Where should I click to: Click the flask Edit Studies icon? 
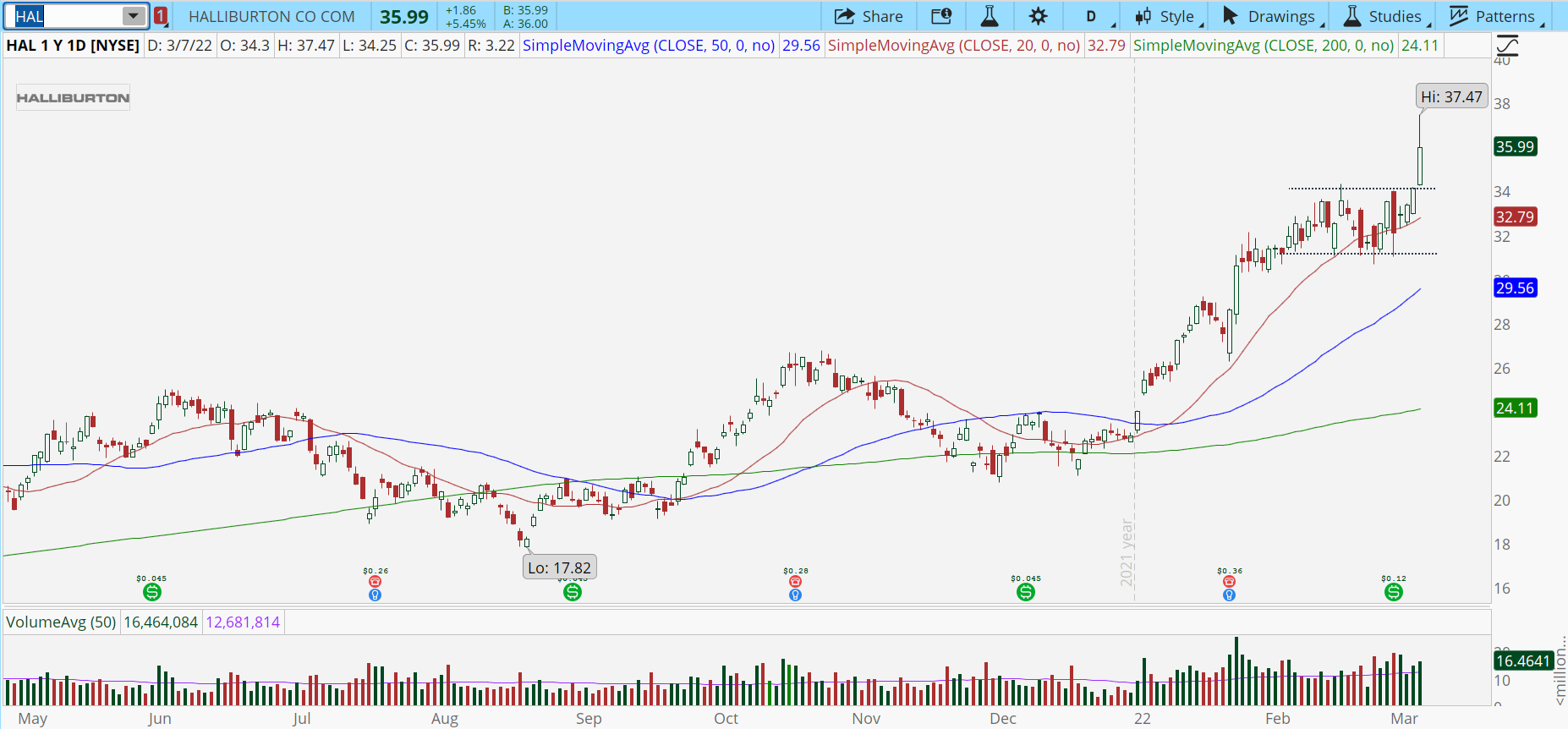pos(989,16)
